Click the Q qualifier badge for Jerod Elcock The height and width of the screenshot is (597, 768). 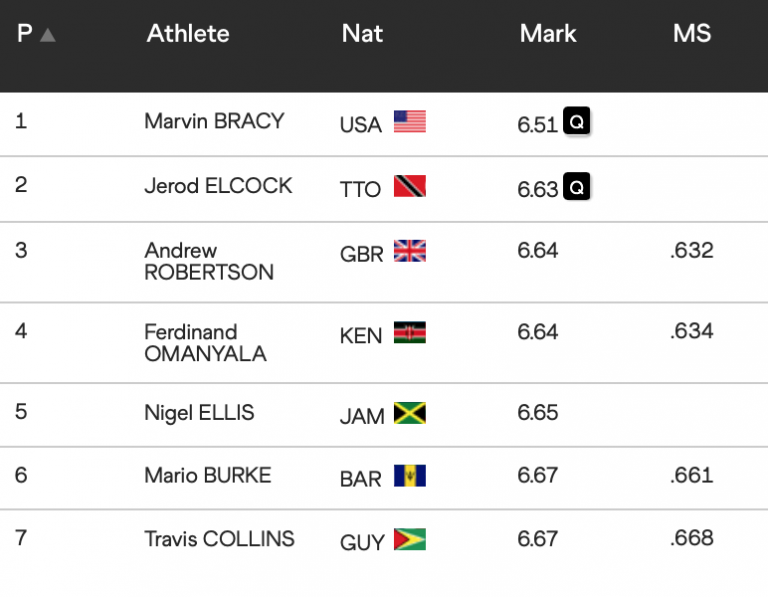click(576, 187)
